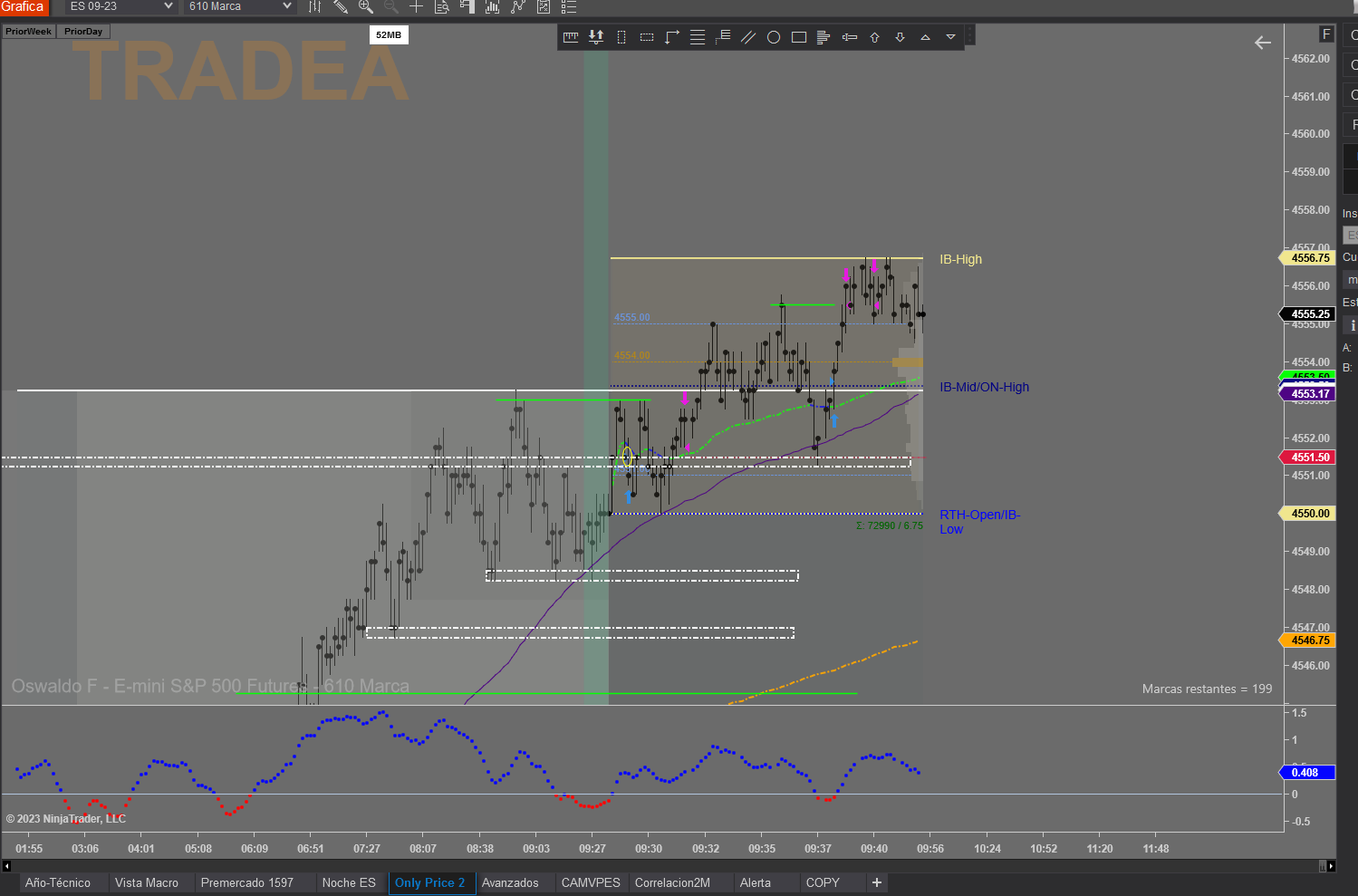This screenshot has width=1358, height=896.
Task: Select the rectangle drawing tool
Action: pos(799,37)
